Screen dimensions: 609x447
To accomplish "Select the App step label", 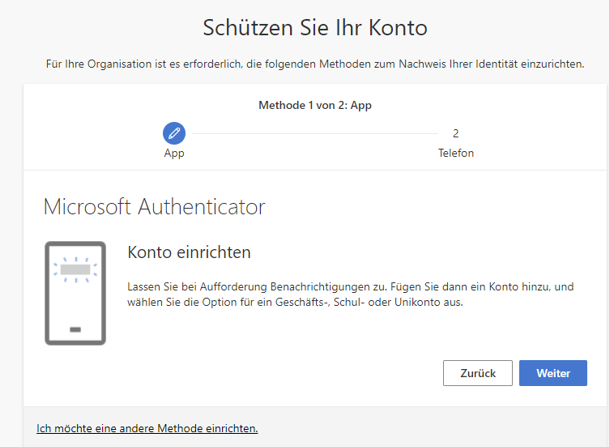I will (174, 154).
